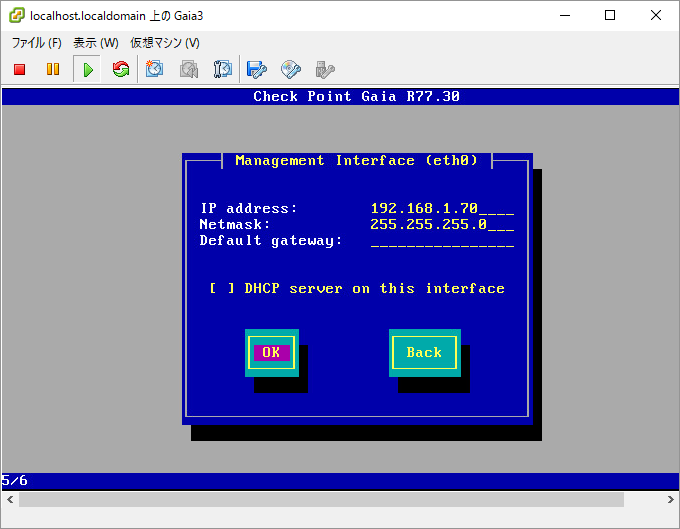
Task: Click the VMware console app icon in title bar
Action: (16, 16)
